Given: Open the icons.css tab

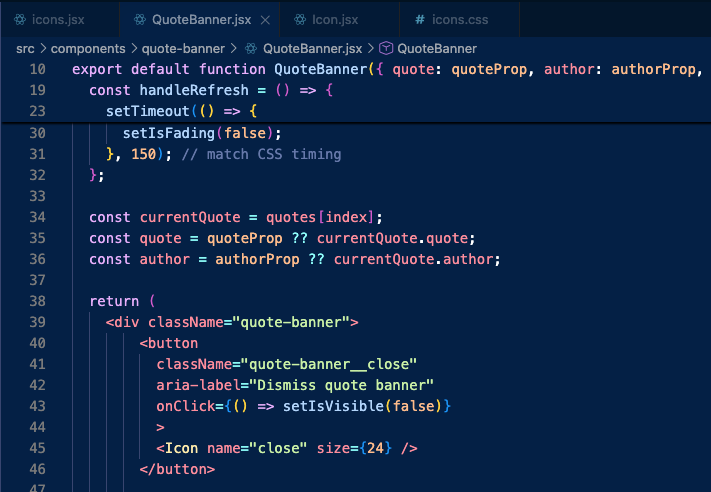Looking at the screenshot, I should [x=459, y=19].
